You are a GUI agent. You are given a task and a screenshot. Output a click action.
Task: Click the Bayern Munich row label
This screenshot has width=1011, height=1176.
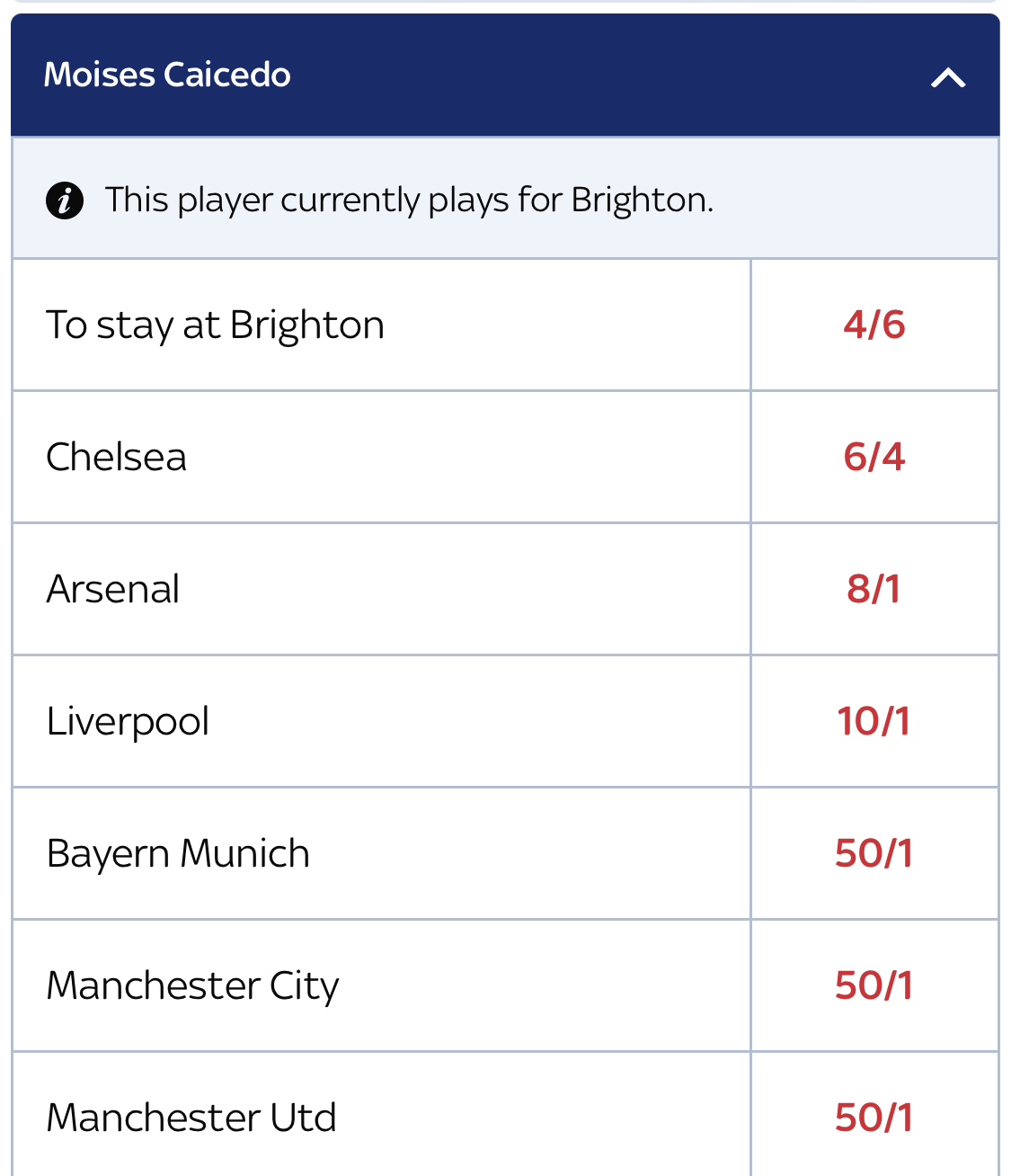[178, 854]
